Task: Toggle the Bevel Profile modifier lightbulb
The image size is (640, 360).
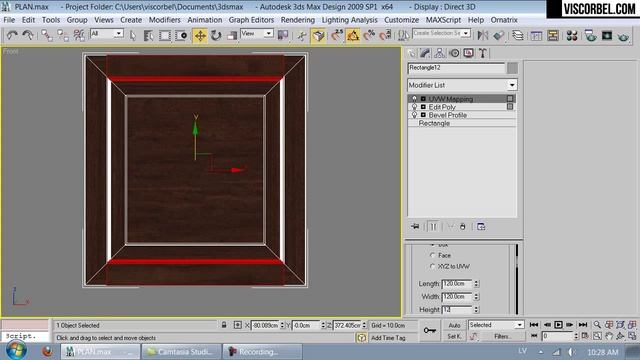Action: click(414, 115)
